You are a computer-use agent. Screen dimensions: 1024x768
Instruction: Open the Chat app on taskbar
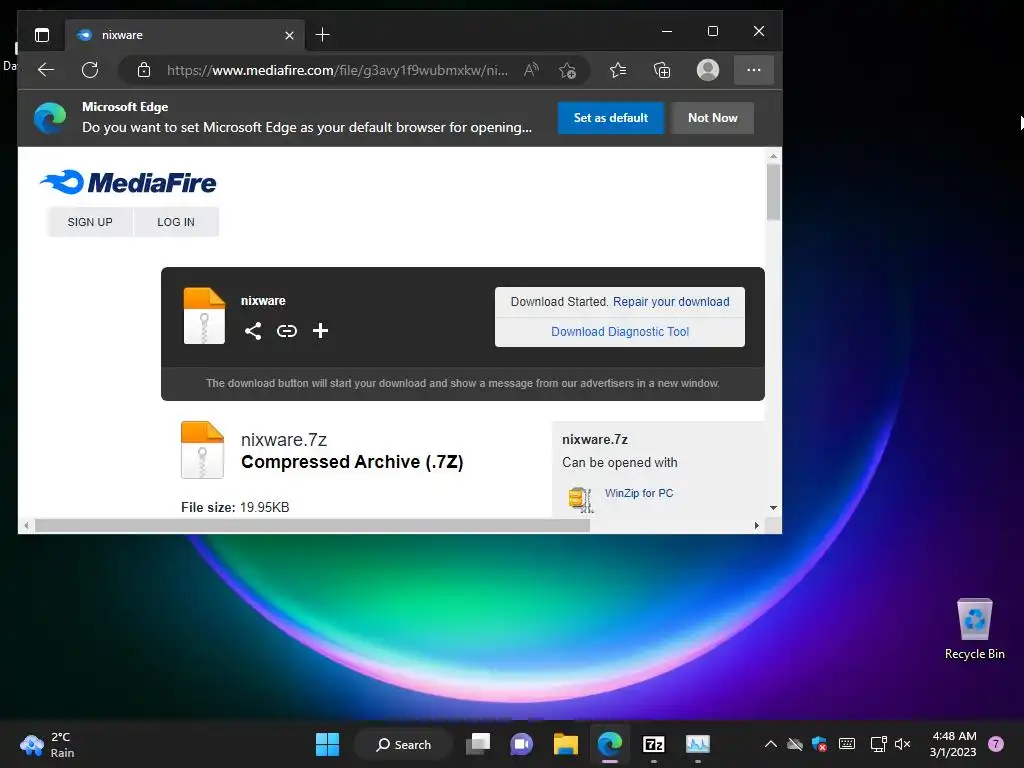click(x=522, y=744)
